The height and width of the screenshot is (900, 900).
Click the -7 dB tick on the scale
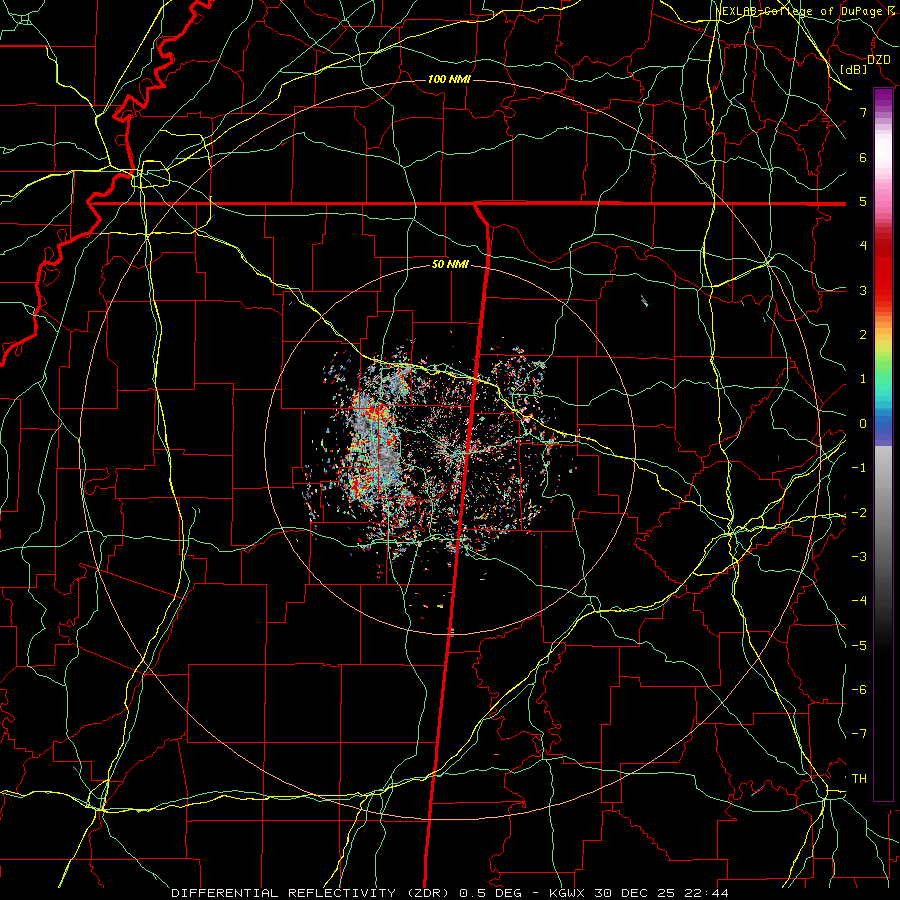pyautogui.click(x=859, y=734)
